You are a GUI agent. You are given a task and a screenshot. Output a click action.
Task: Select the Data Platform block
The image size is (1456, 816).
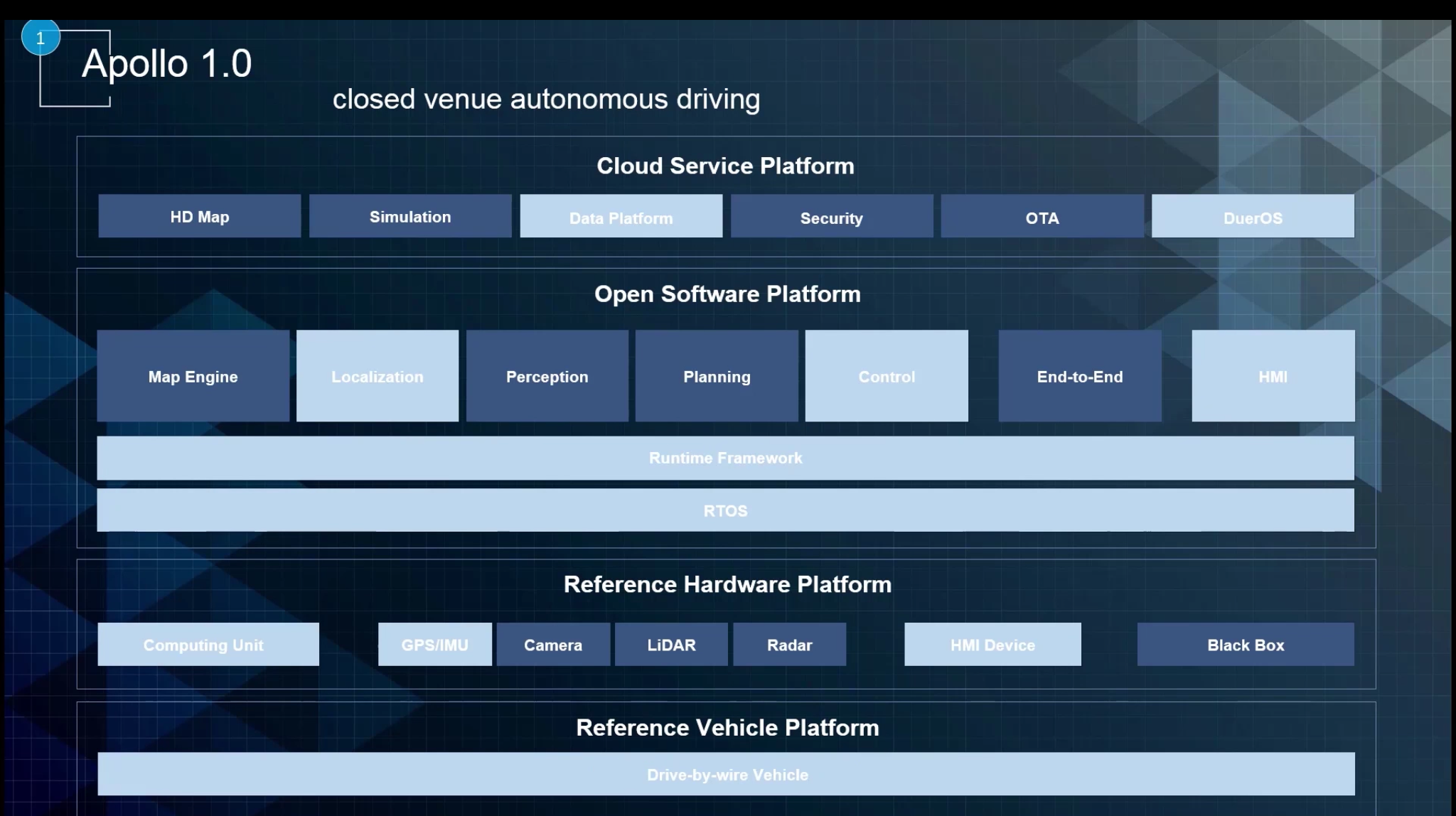[621, 217]
